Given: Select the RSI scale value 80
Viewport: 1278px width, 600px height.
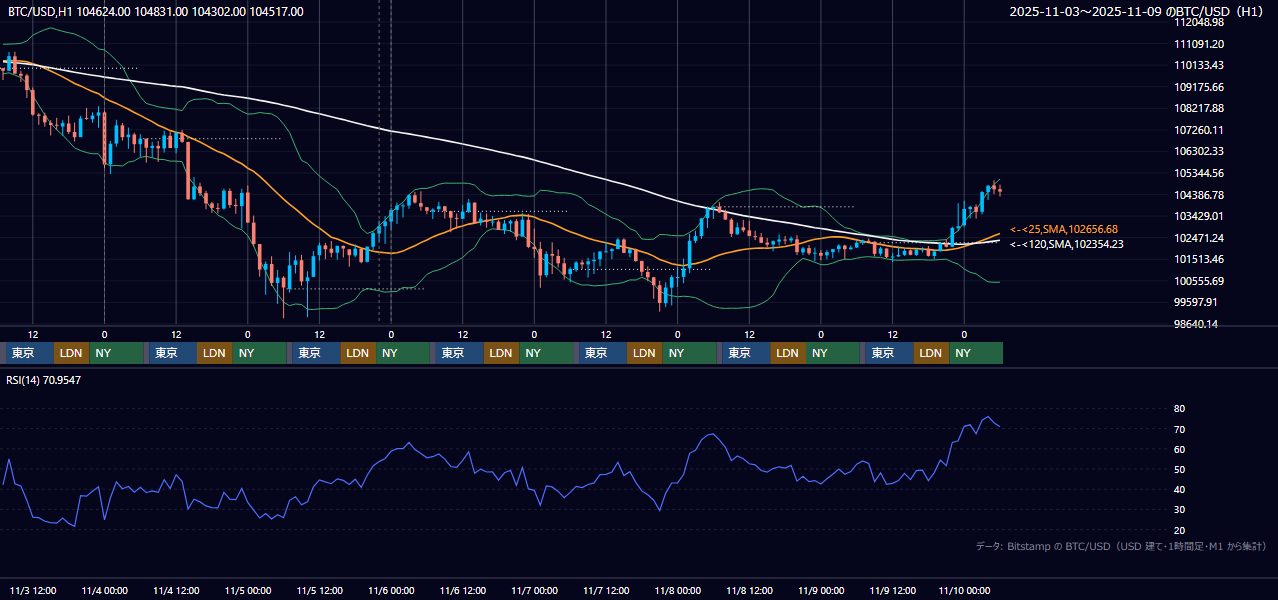Looking at the screenshot, I should point(1180,409).
